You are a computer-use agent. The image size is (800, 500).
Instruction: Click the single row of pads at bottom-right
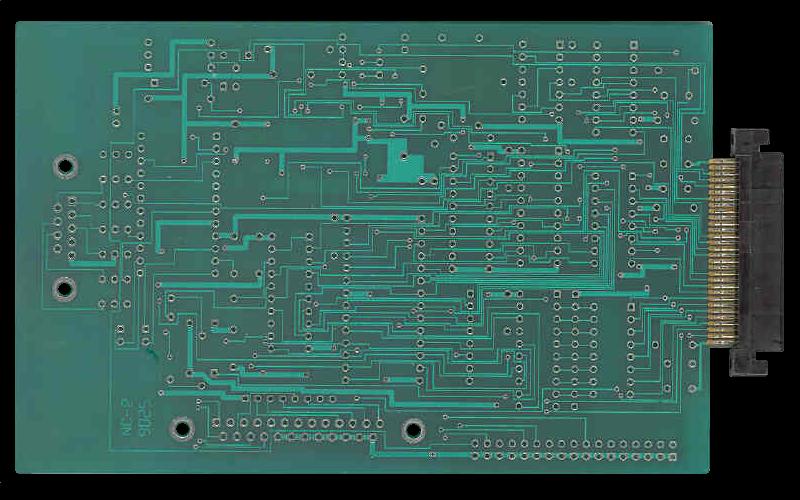click(575, 442)
